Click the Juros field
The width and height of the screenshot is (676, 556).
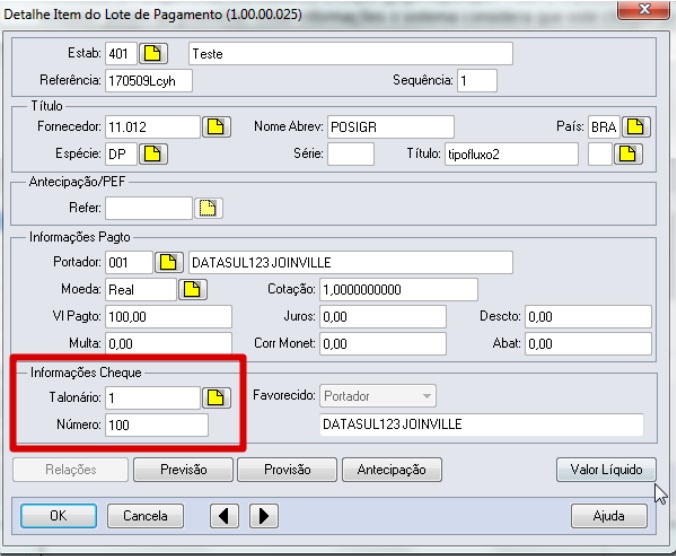[x=383, y=317]
